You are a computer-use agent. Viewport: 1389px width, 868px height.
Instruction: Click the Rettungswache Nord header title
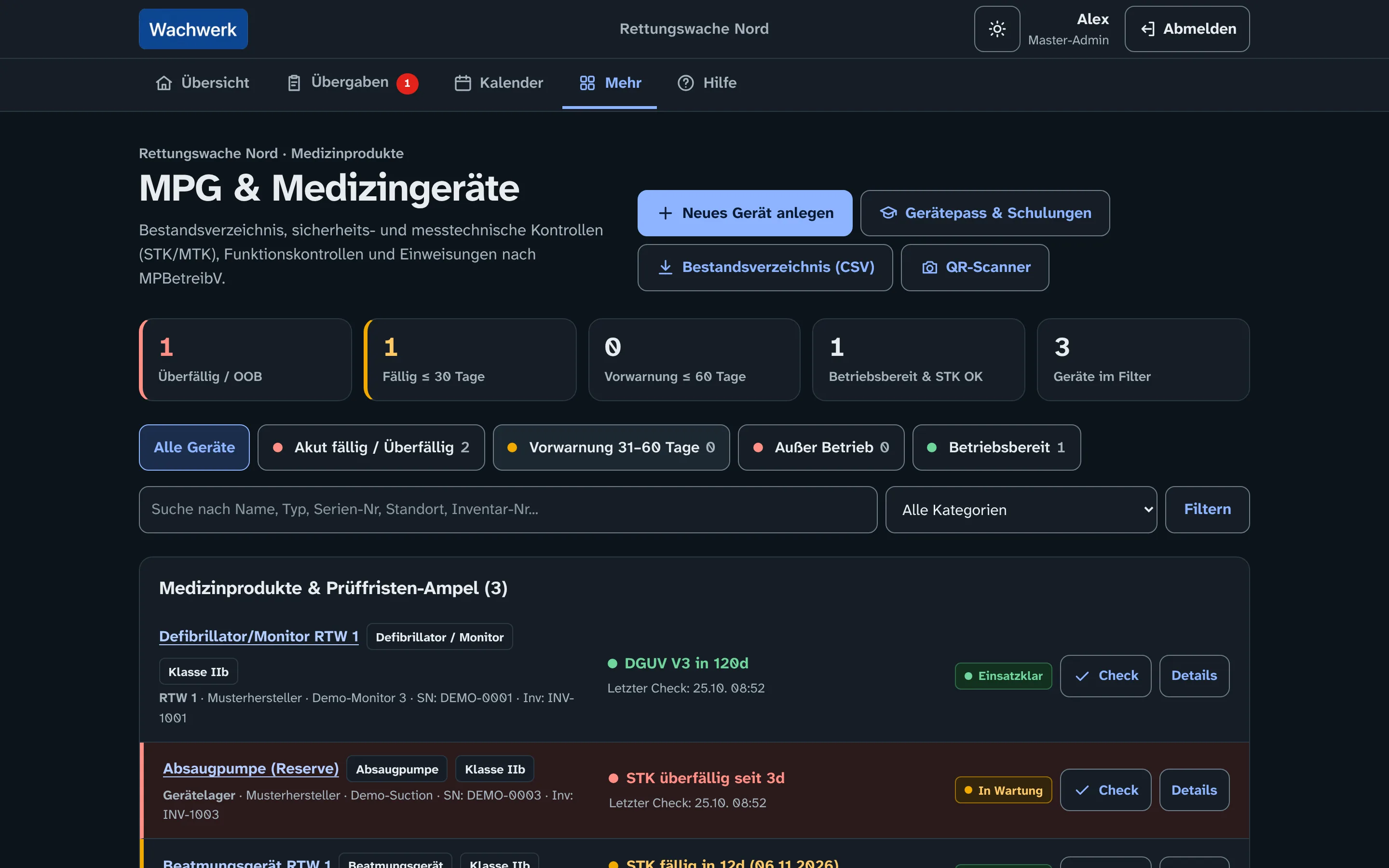click(694, 29)
